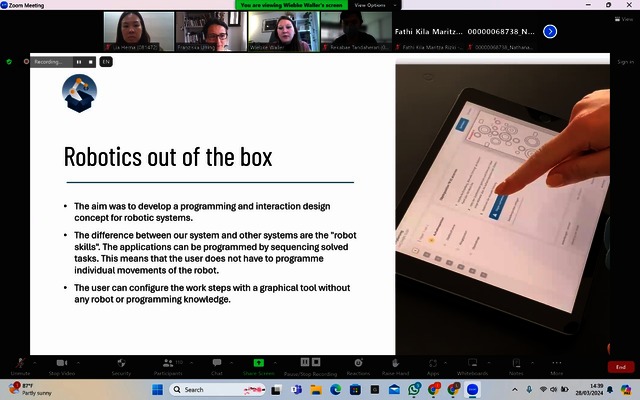Select Lia Herna's video thumbnail
The width and height of the screenshot is (640, 400).
[x=139, y=31]
